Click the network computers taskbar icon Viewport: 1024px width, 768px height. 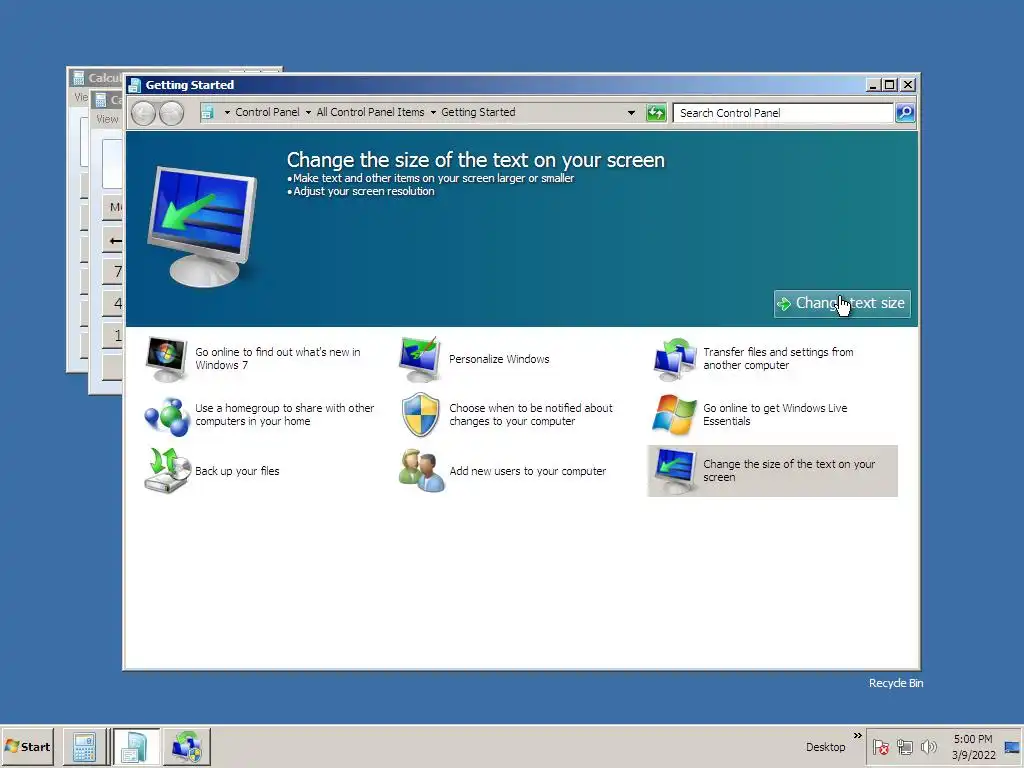[x=187, y=746]
